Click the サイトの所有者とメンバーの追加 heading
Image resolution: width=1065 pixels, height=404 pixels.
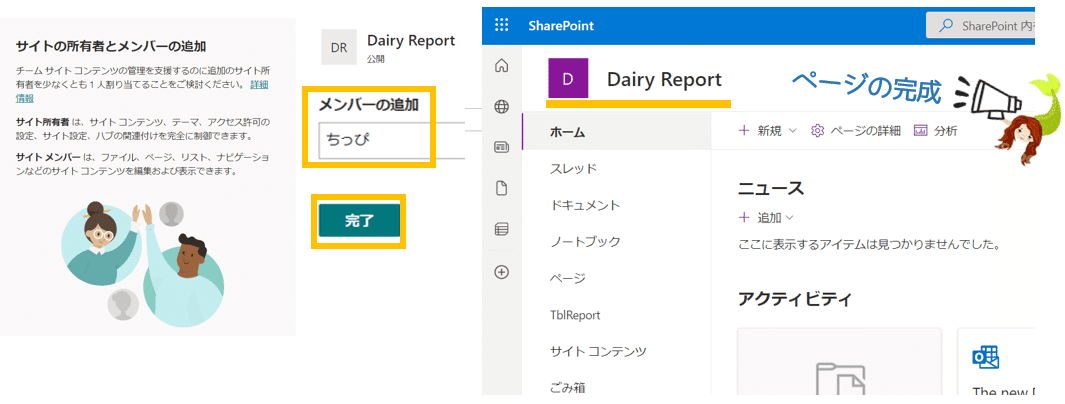pos(111,46)
